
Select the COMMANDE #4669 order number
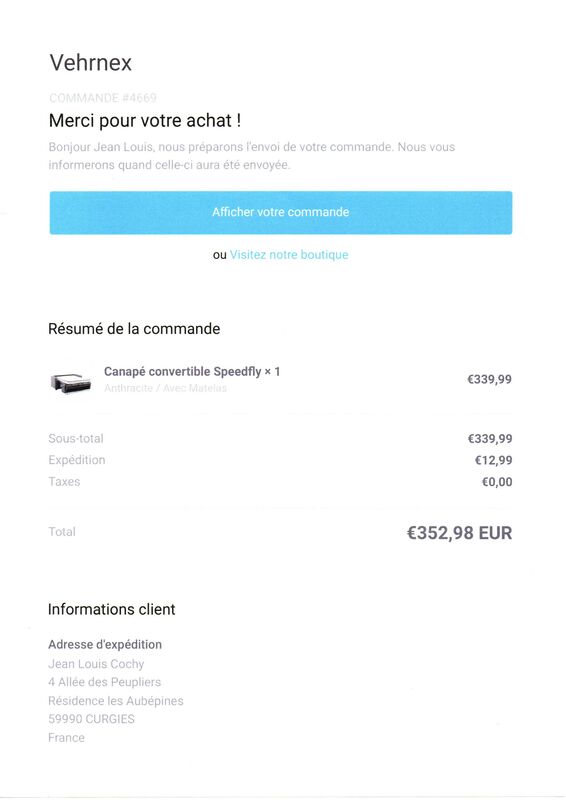click(x=103, y=97)
